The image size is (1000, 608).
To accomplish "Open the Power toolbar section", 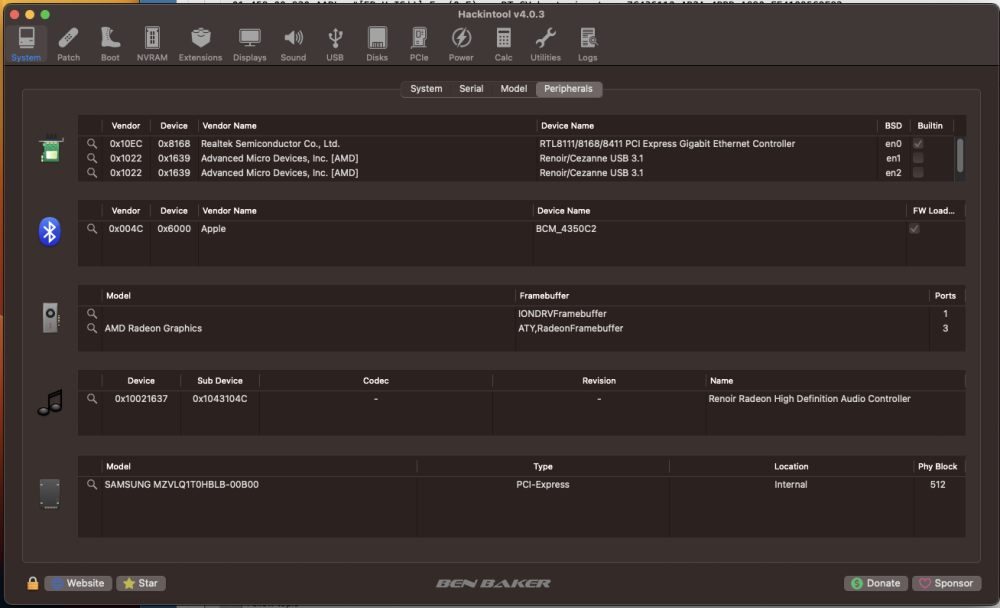I will point(461,44).
